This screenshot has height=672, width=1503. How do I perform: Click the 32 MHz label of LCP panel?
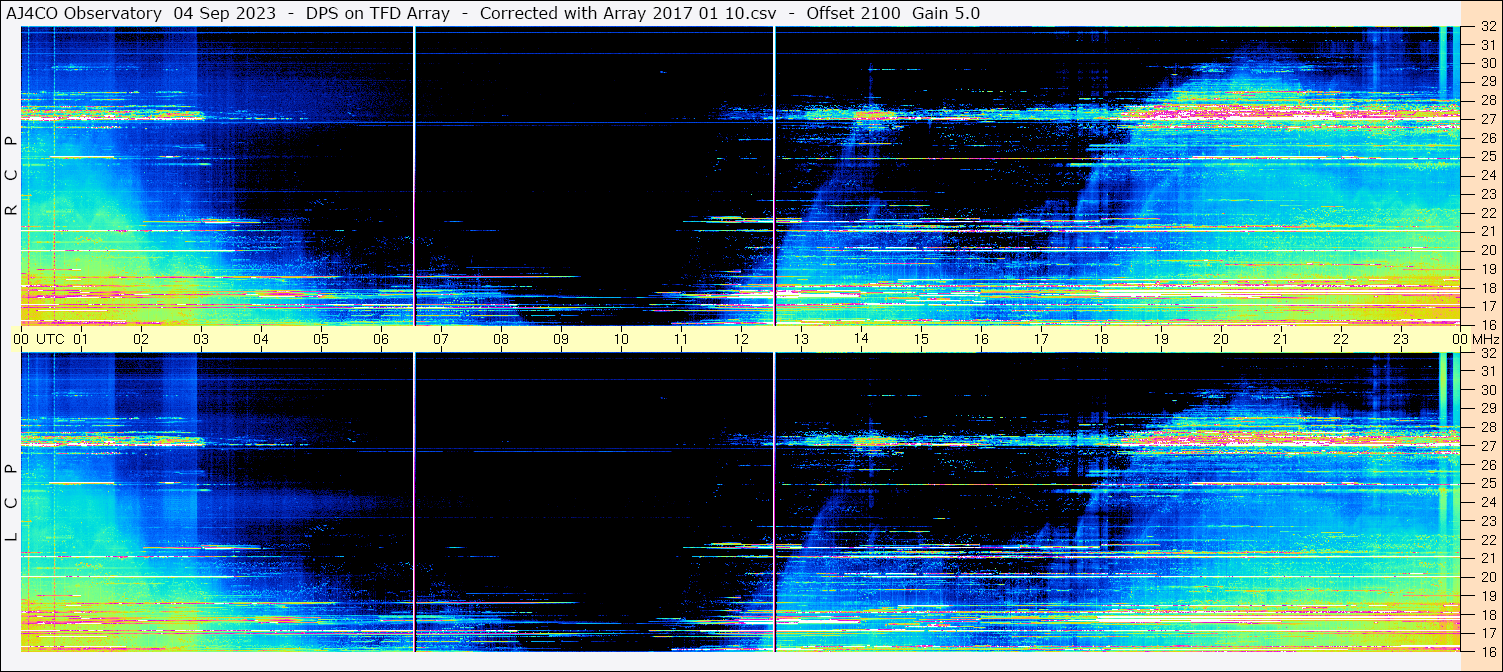pyautogui.click(x=1488, y=353)
